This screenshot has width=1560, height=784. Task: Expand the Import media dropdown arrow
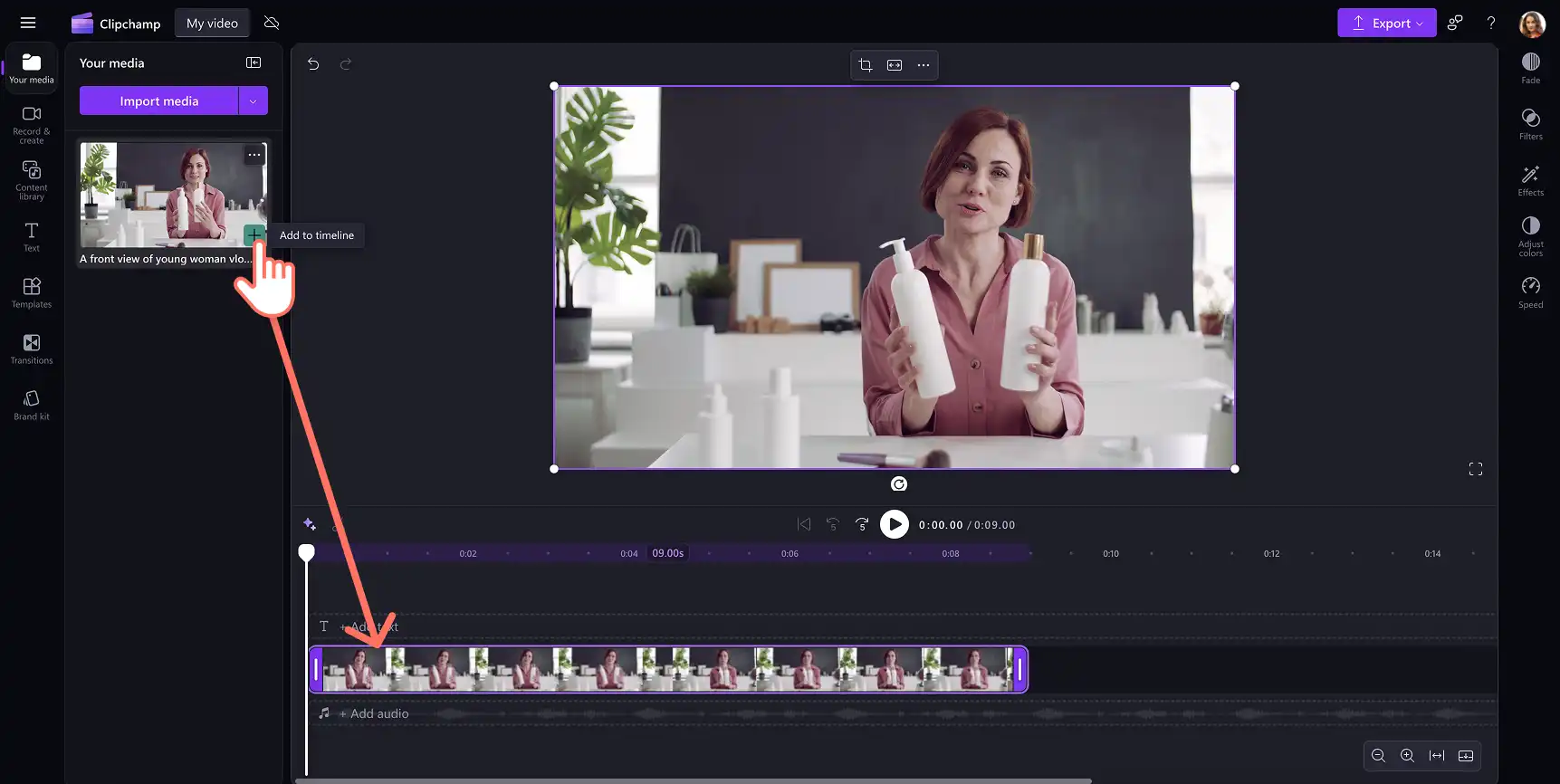coord(253,100)
